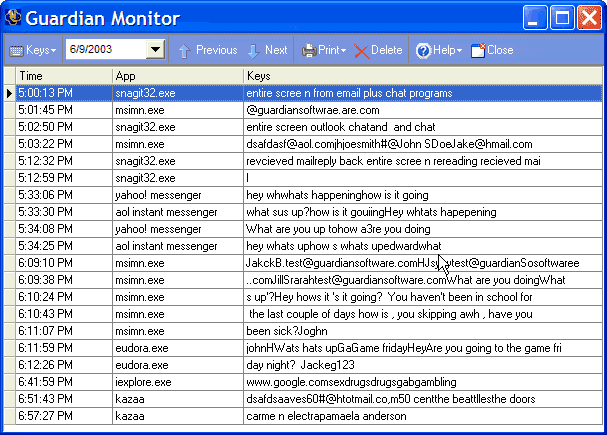Click 'hey whwhats happeninghow is it going' cell
The image size is (607, 435).
[x=423, y=195]
